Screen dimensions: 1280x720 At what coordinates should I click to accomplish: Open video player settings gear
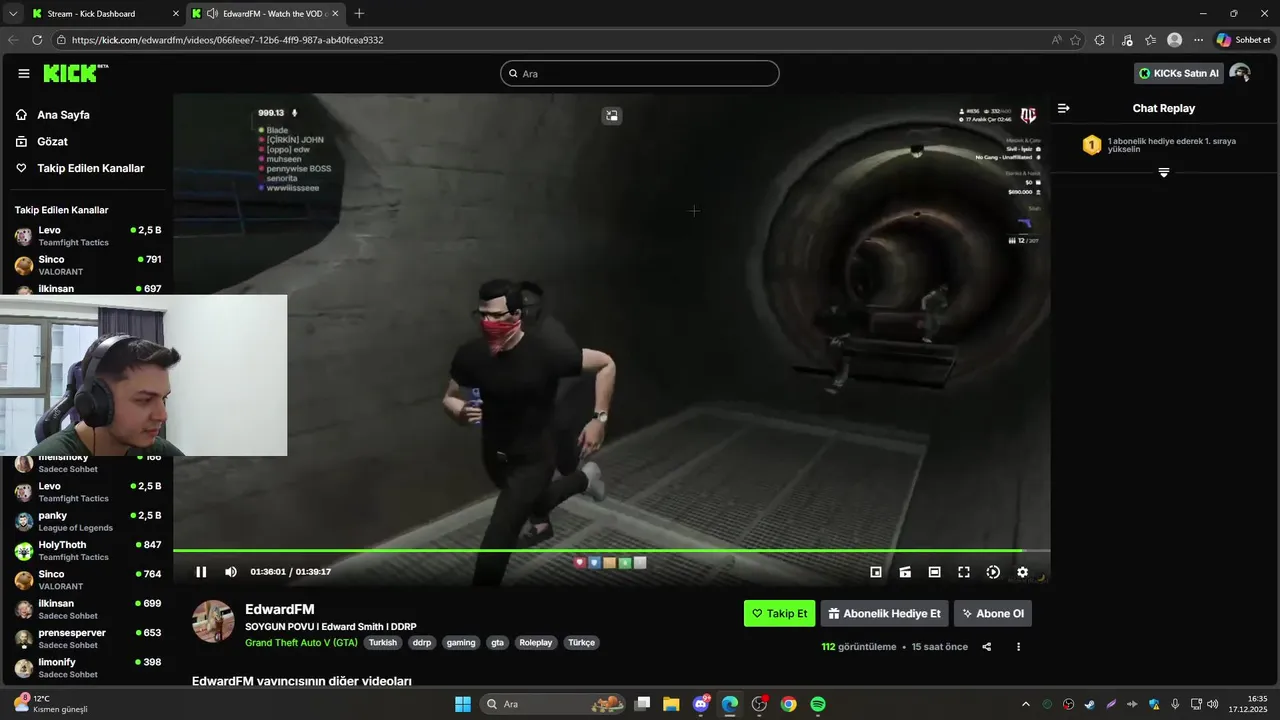pos(1022,572)
